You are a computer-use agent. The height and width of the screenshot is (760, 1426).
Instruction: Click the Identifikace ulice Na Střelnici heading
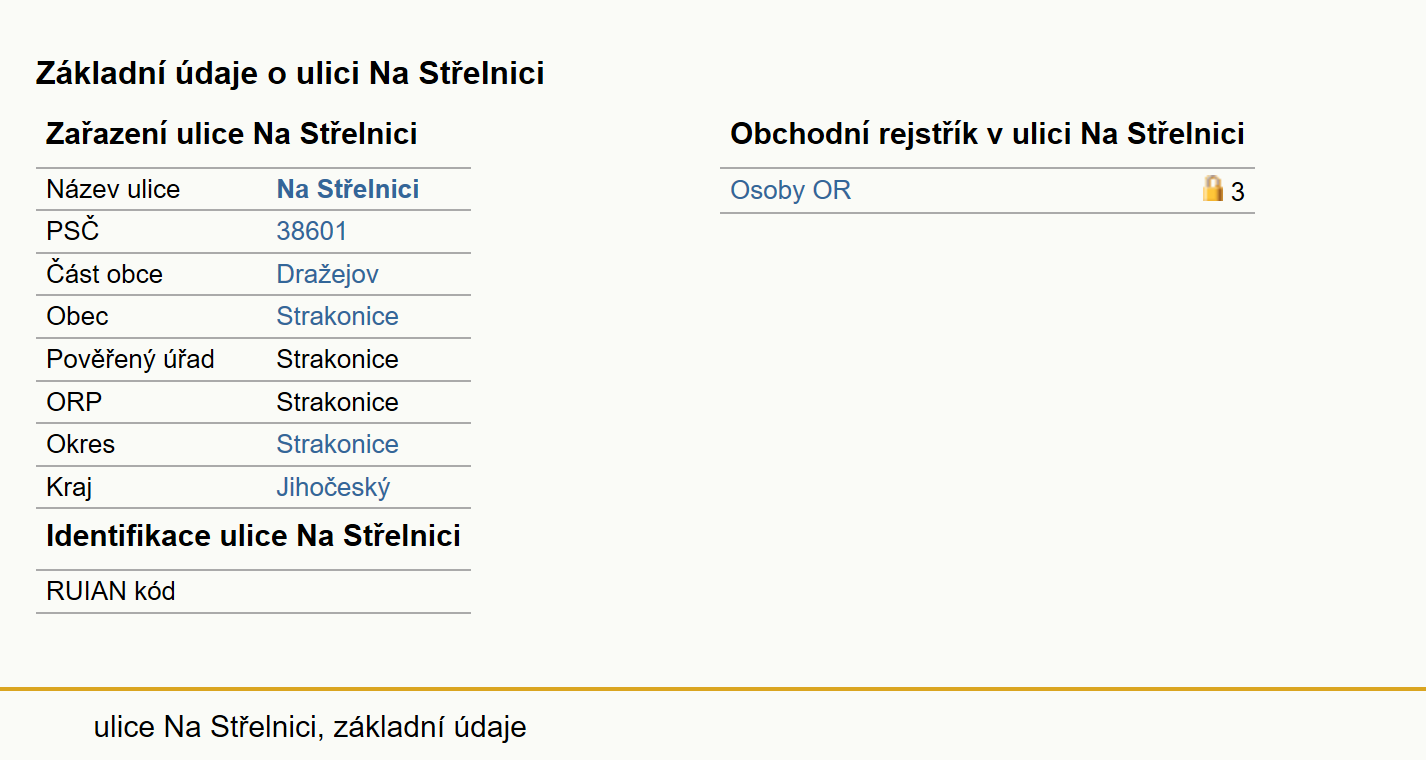point(253,536)
